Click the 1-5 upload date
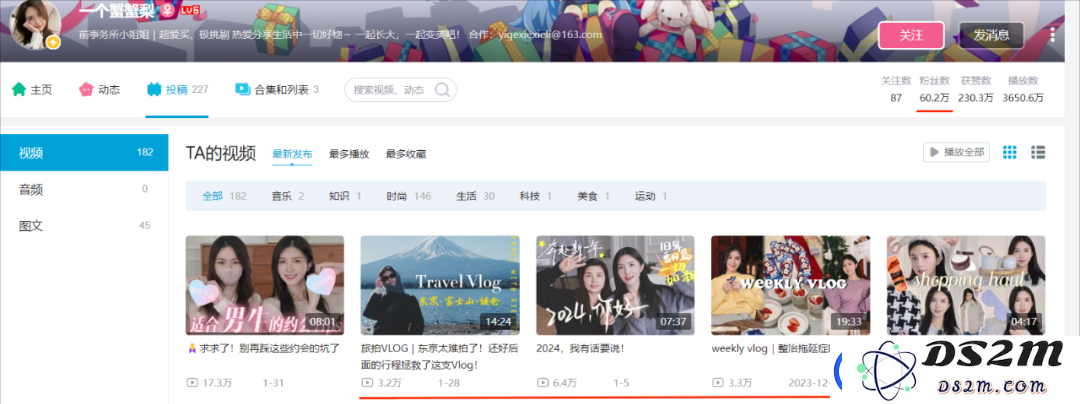This screenshot has height=404, width=1080. pos(621,383)
